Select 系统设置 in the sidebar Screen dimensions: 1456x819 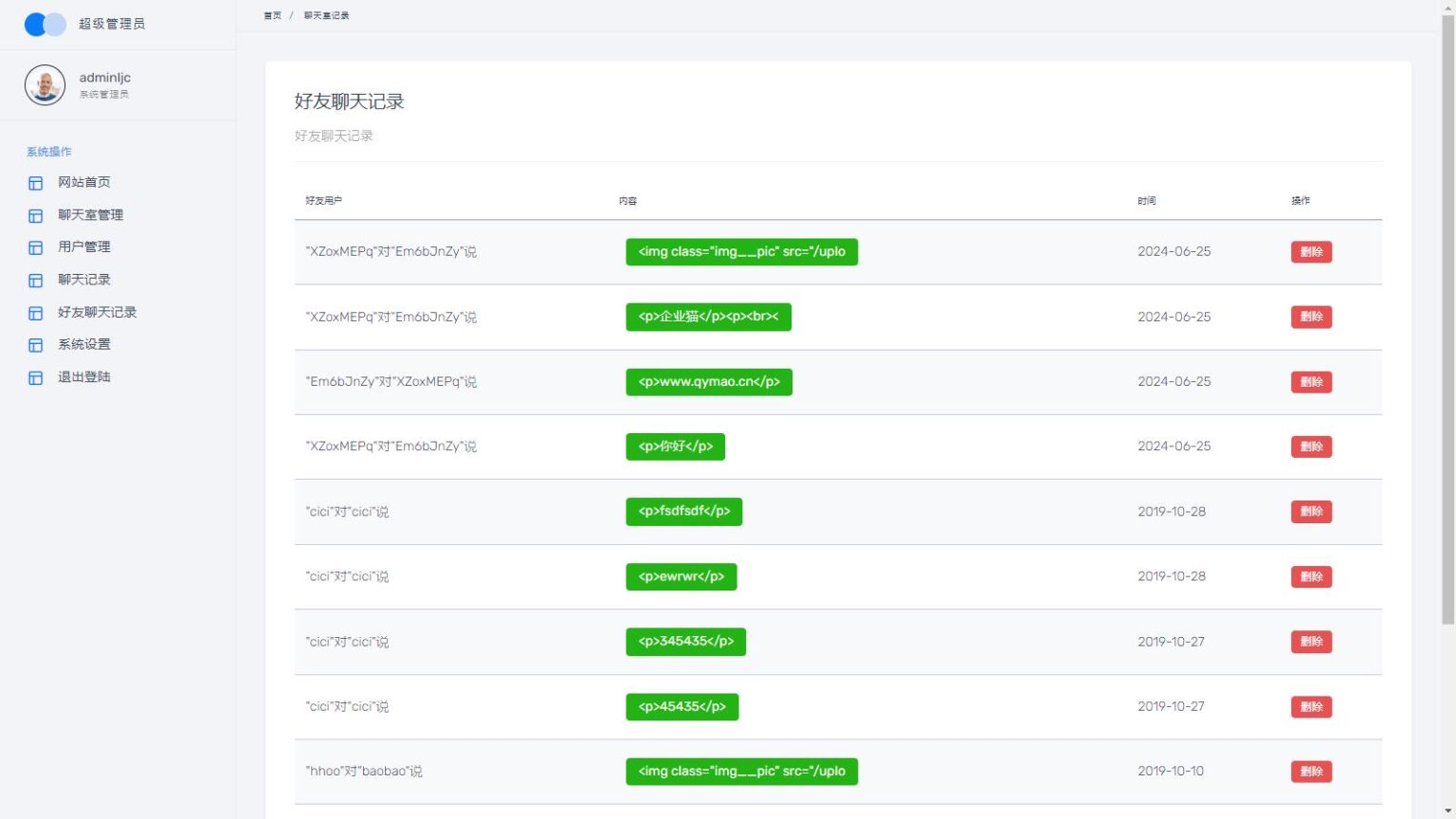[x=83, y=344]
